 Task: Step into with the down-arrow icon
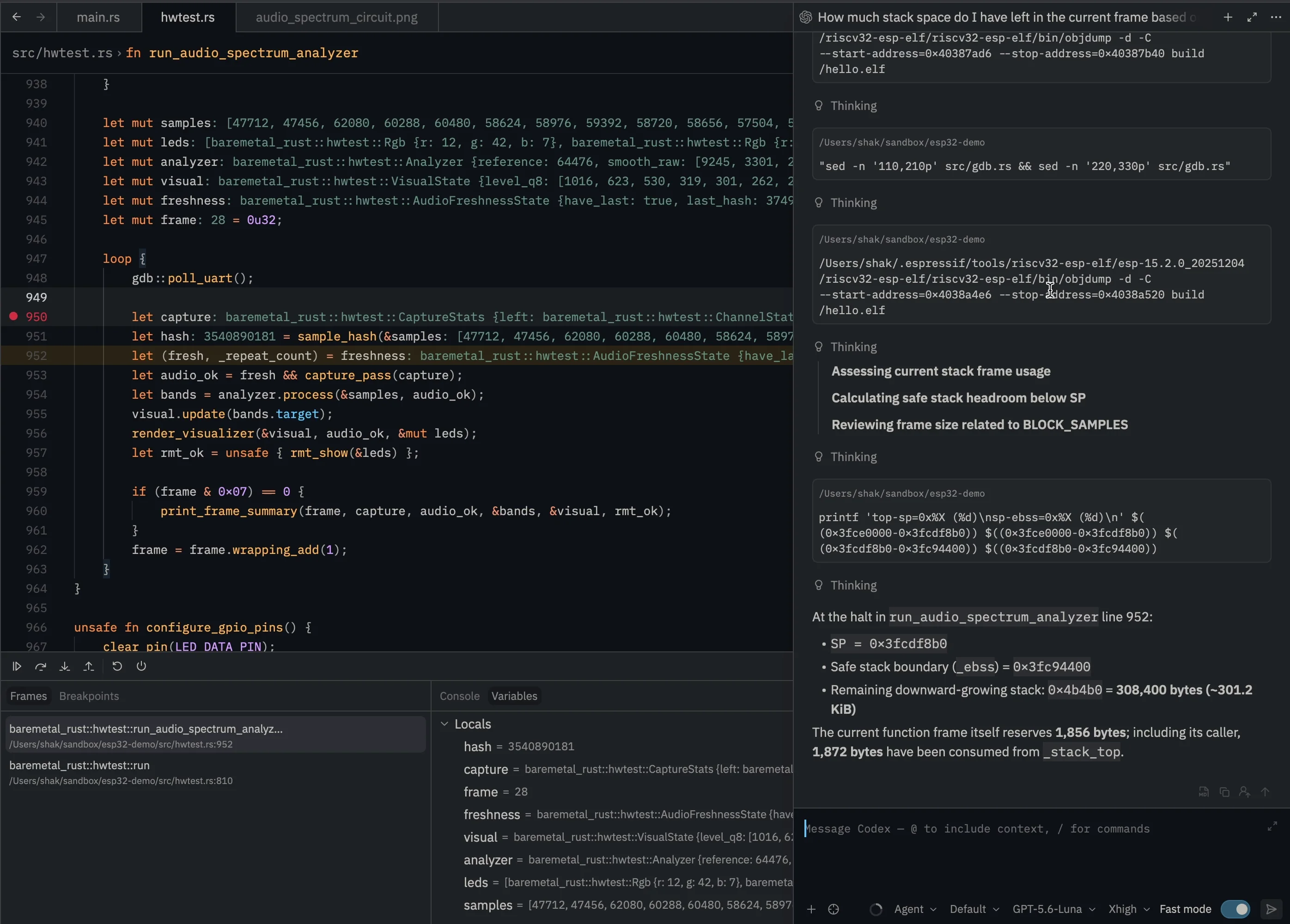point(64,666)
